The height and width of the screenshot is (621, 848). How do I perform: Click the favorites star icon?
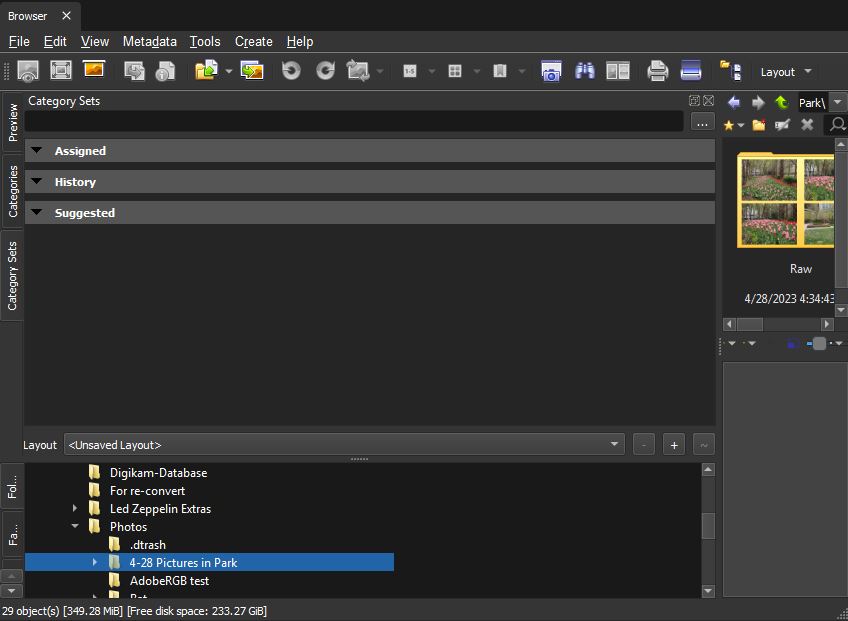pyautogui.click(x=729, y=125)
